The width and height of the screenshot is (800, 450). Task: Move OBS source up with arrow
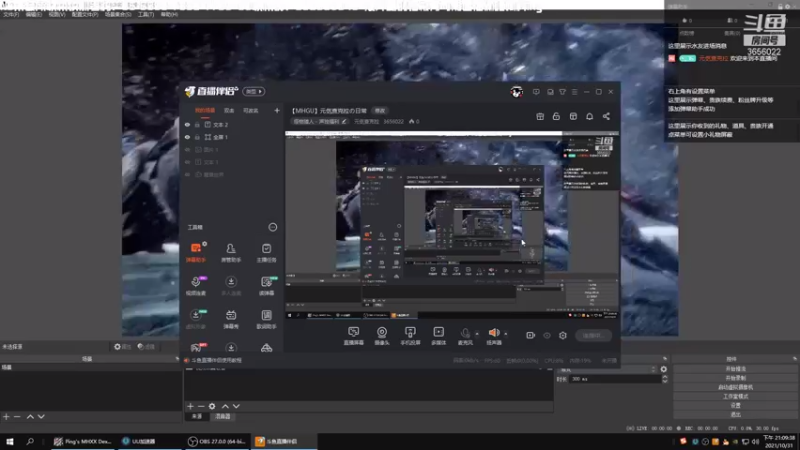(225, 407)
